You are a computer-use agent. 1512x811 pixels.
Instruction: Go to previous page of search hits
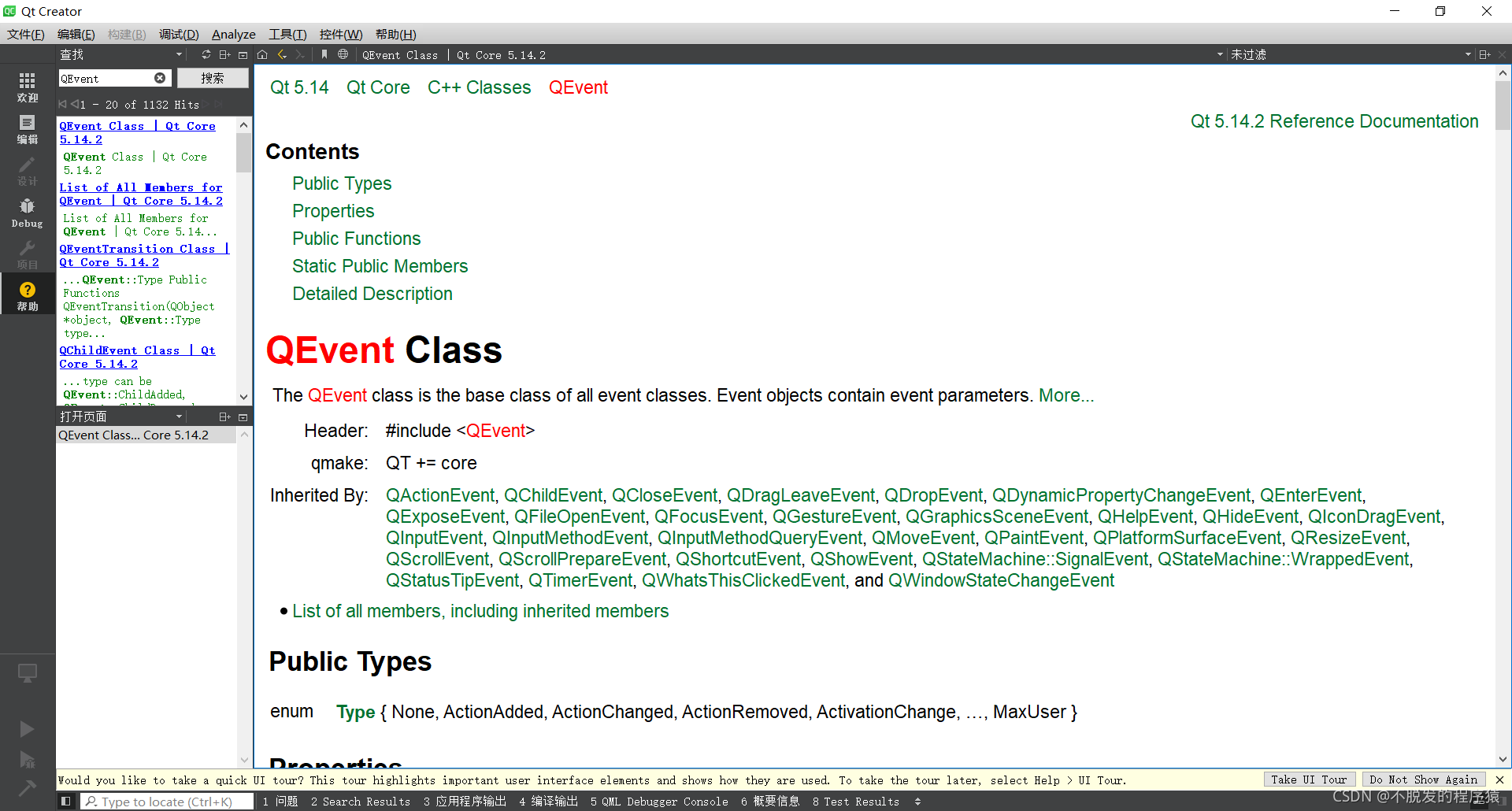[x=75, y=104]
